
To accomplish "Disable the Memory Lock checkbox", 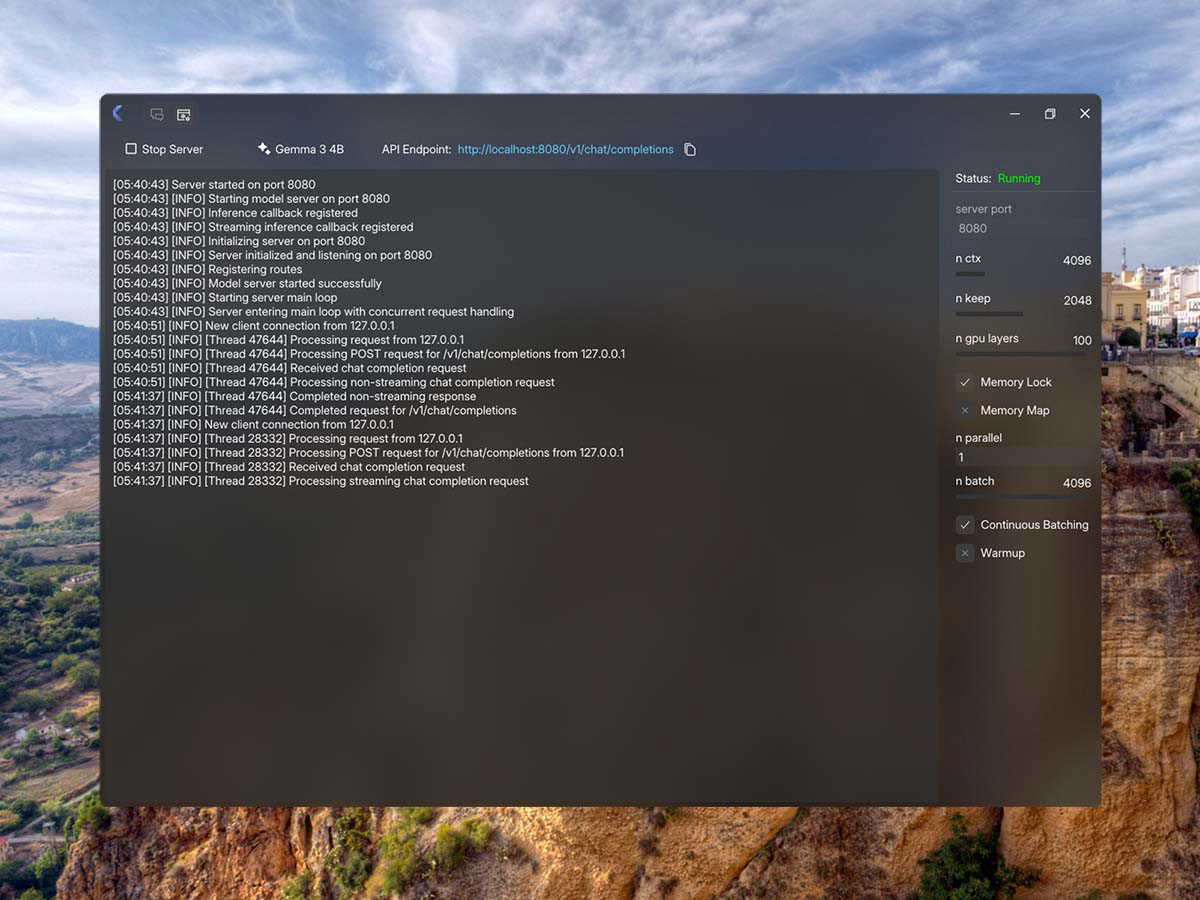I will tap(965, 382).
